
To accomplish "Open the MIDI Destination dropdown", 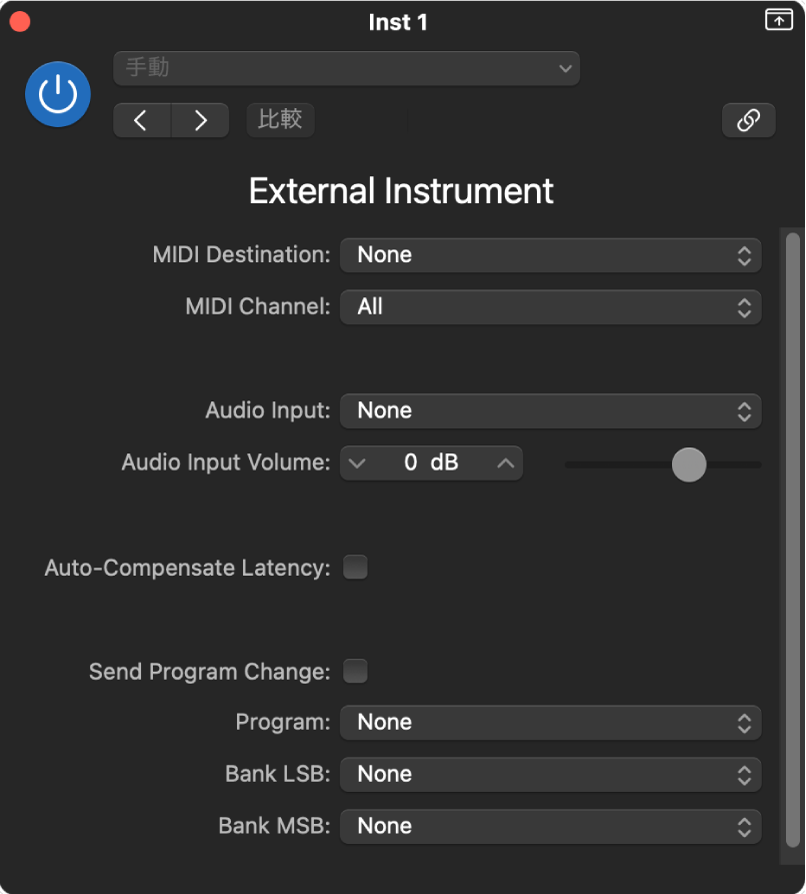I will click(x=550, y=255).
